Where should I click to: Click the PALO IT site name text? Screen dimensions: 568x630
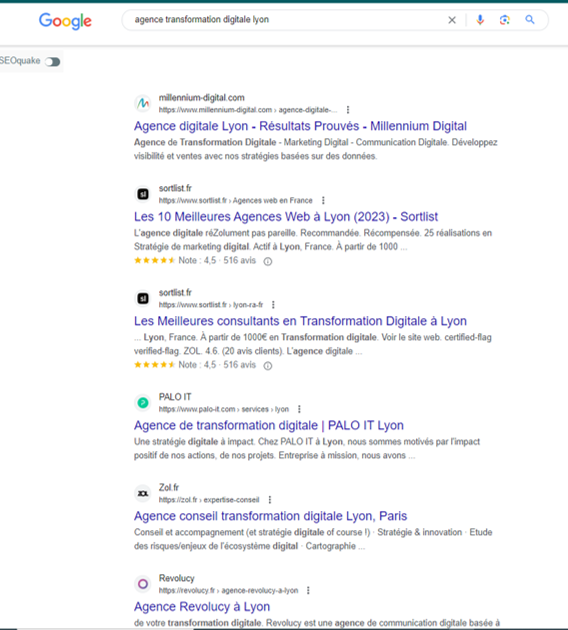pos(175,397)
